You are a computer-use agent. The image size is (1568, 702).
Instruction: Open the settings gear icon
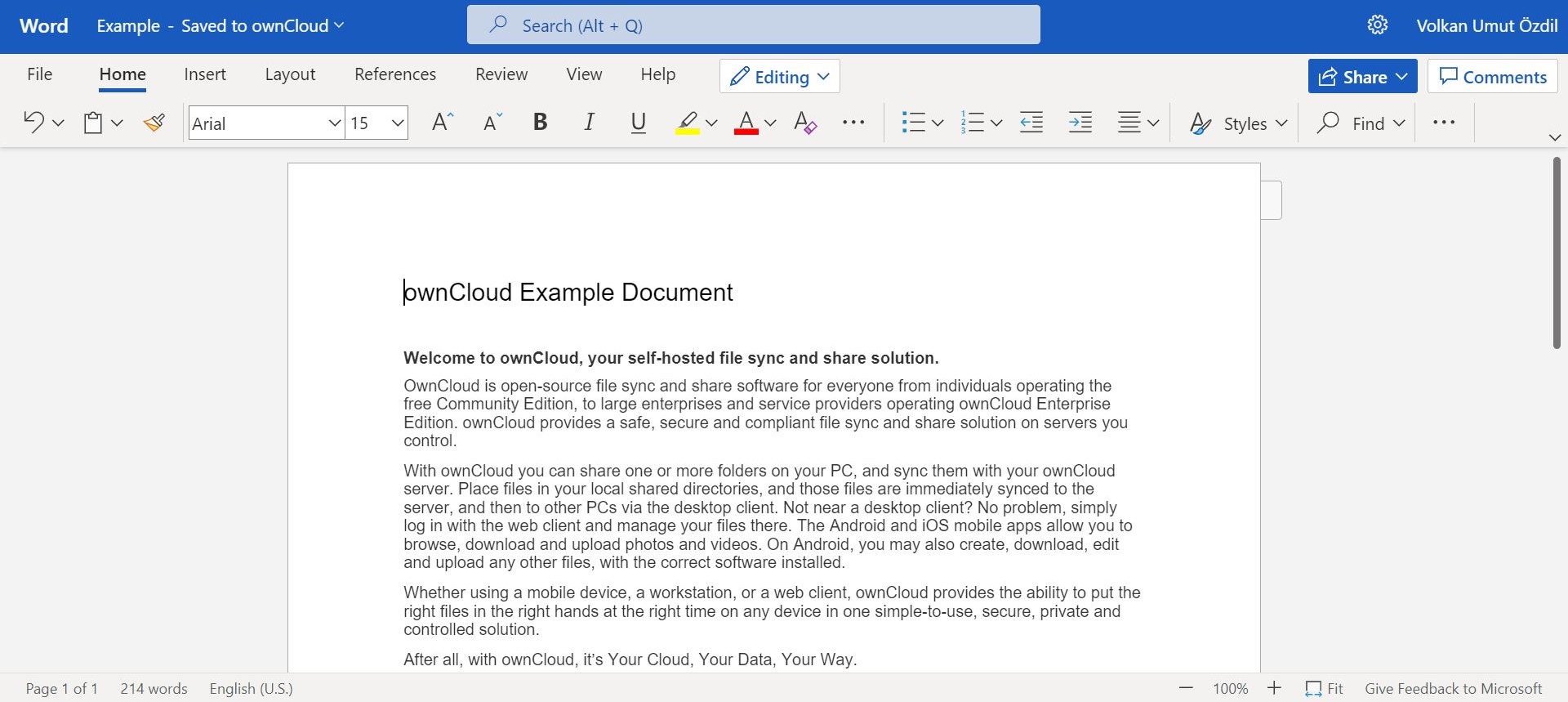pos(1378,25)
